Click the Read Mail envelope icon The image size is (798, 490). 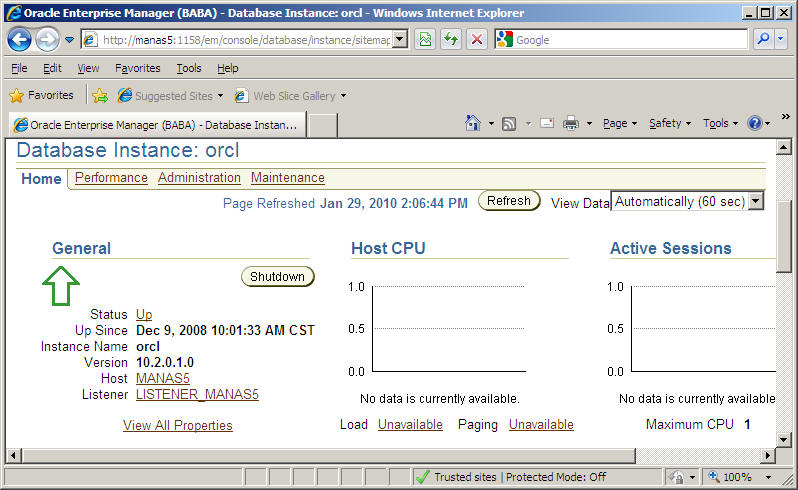point(547,123)
